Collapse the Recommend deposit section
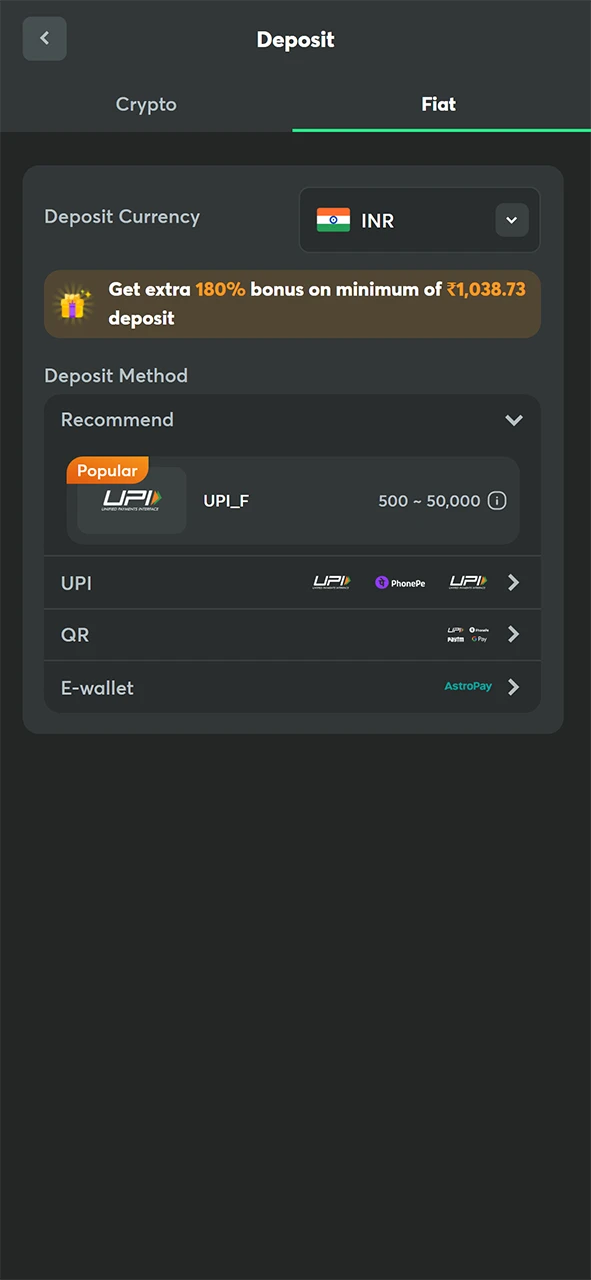 [x=514, y=420]
